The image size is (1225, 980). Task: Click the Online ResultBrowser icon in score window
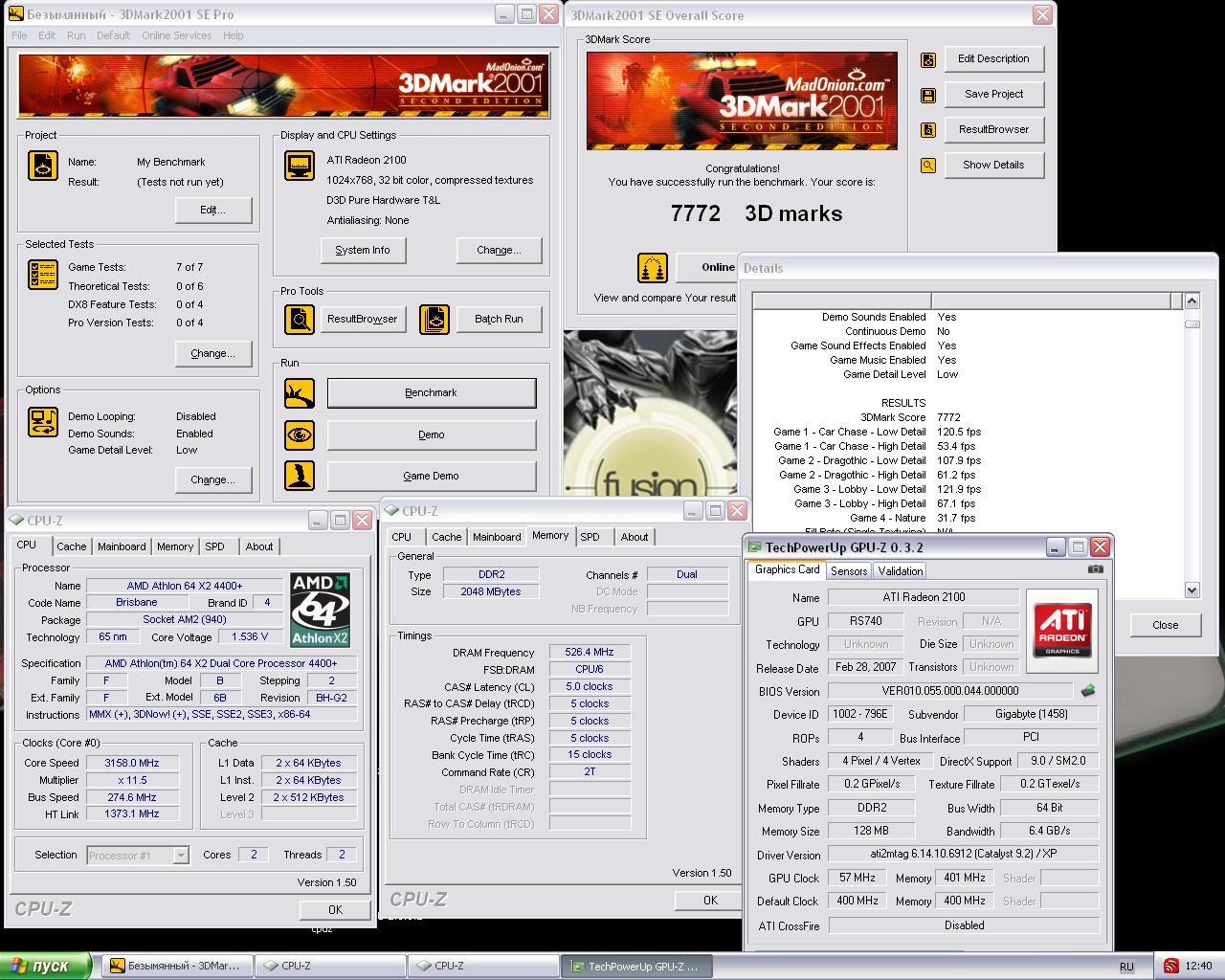[x=653, y=268]
